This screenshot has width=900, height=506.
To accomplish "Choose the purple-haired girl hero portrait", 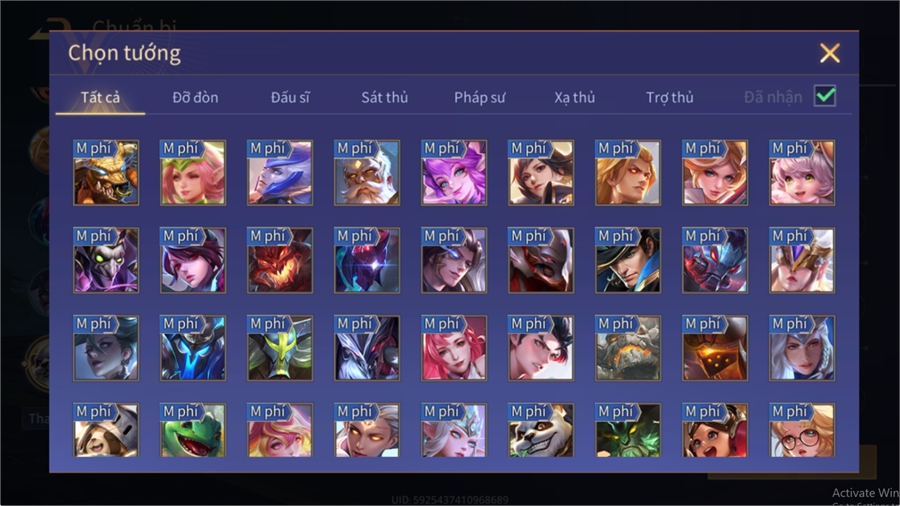I will click(454, 173).
